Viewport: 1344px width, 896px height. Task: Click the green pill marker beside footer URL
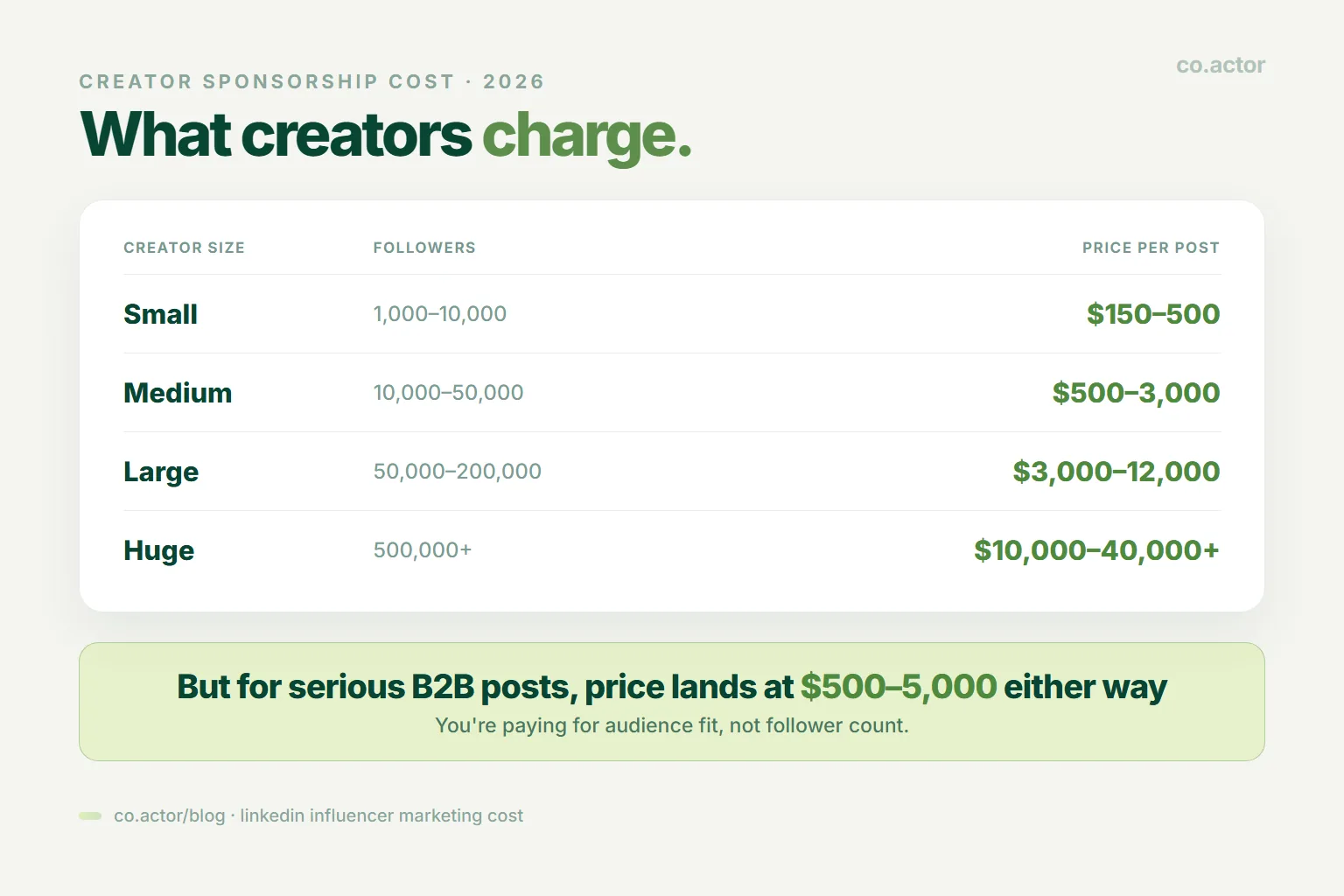(x=90, y=816)
